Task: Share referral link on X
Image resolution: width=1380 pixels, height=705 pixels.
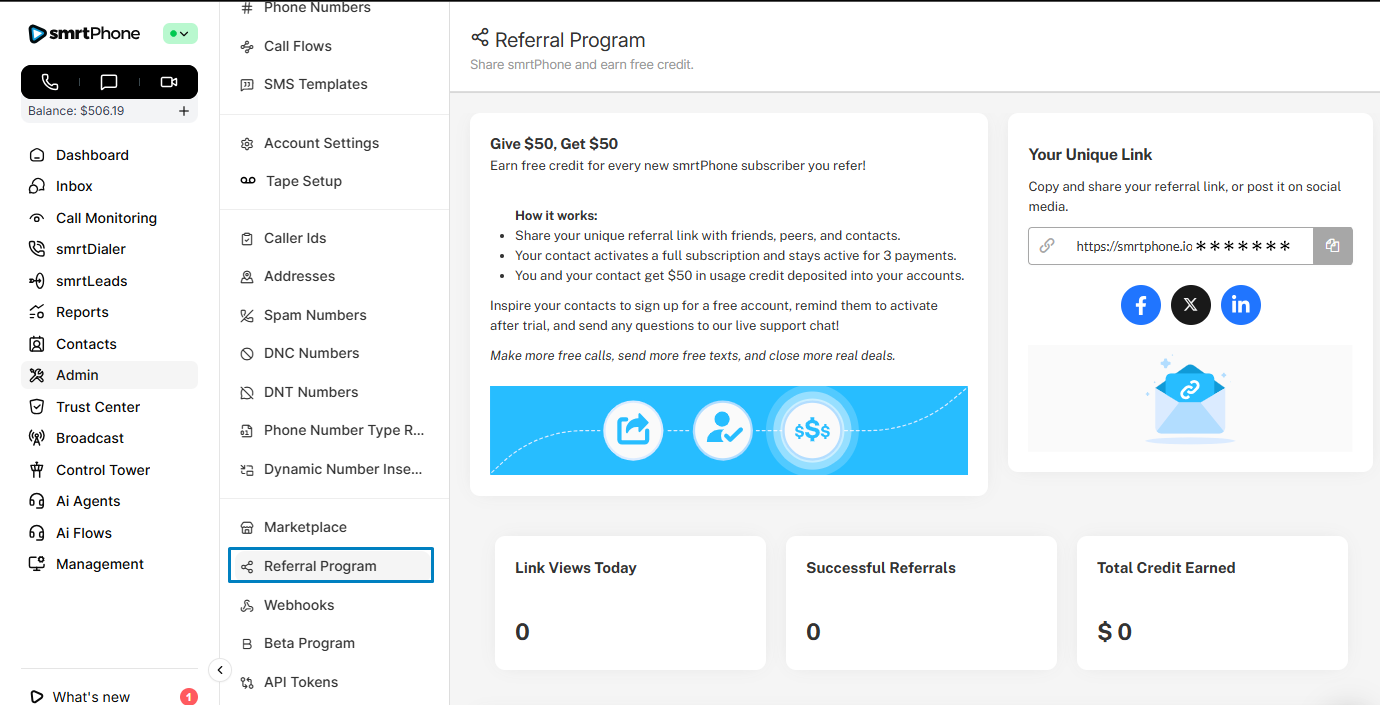Action: tap(1190, 305)
